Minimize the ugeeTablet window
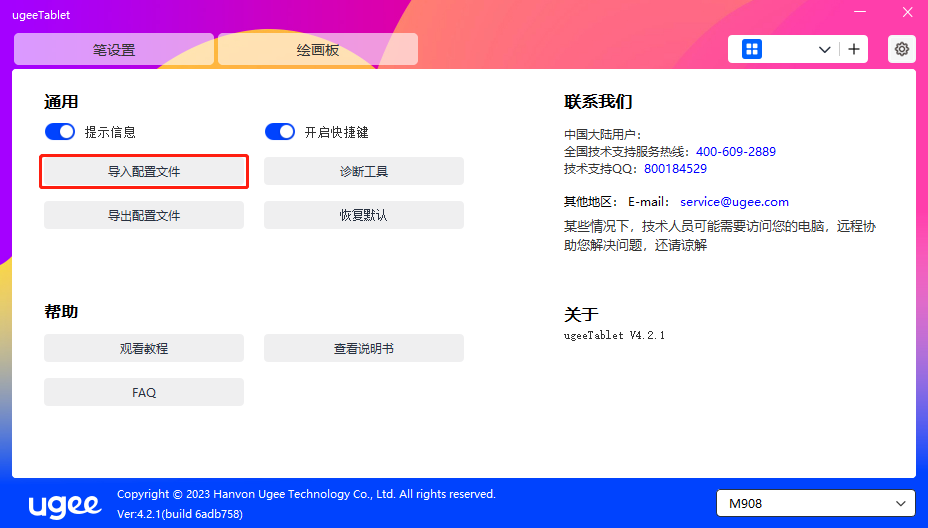This screenshot has height=528, width=928. [860, 12]
